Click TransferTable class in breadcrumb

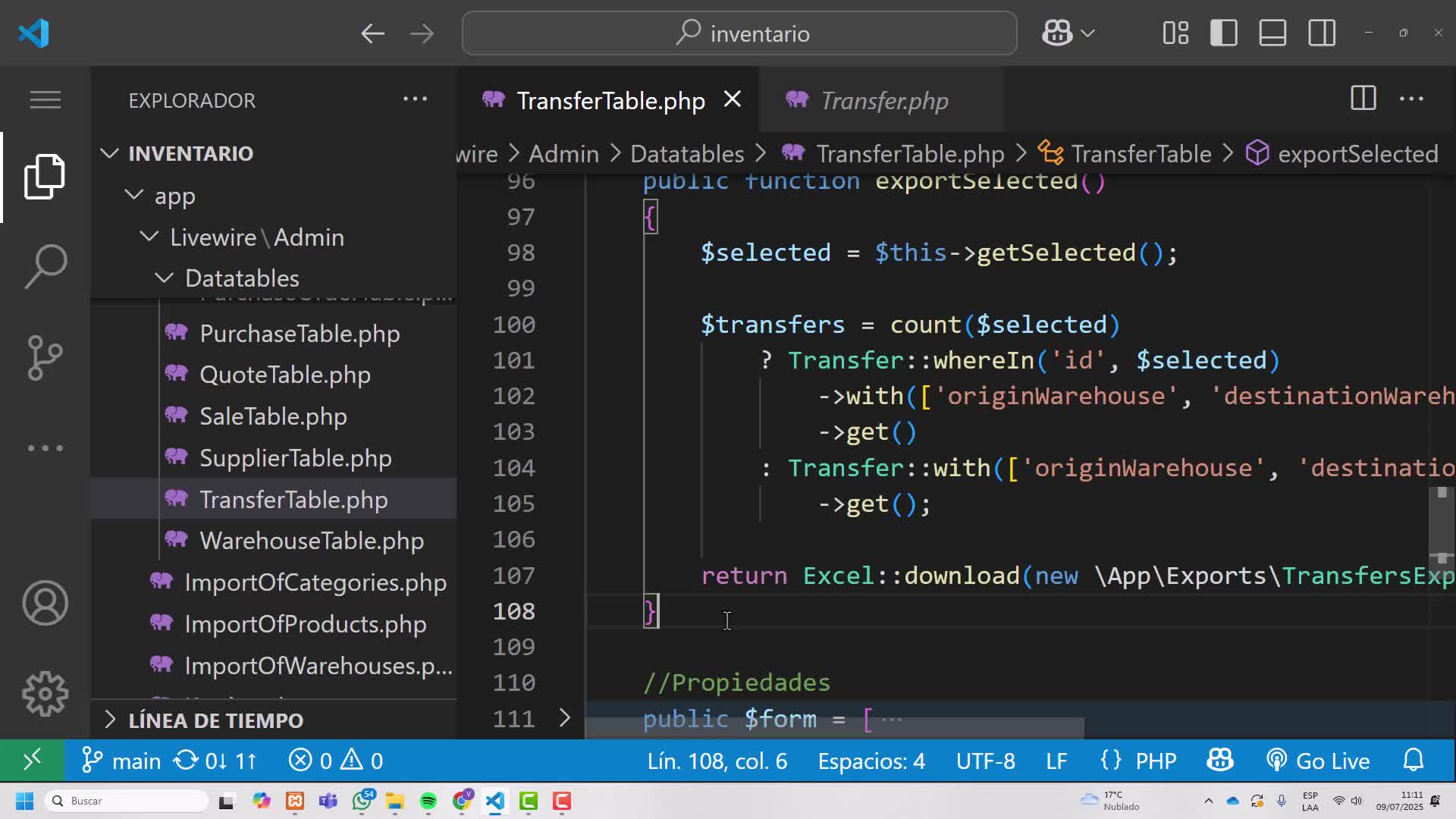coord(1126,154)
